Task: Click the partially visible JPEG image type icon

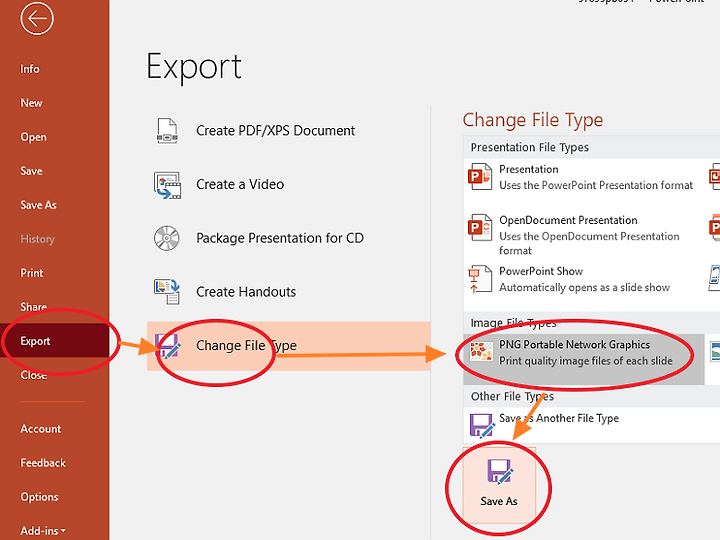Action: click(x=715, y=351)
